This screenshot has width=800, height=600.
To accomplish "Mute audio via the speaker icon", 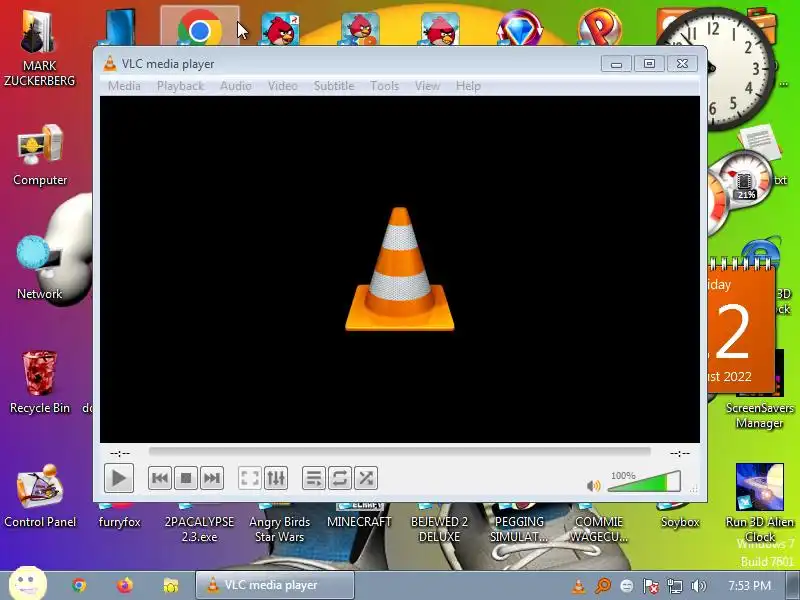I will tap(593, 485).
